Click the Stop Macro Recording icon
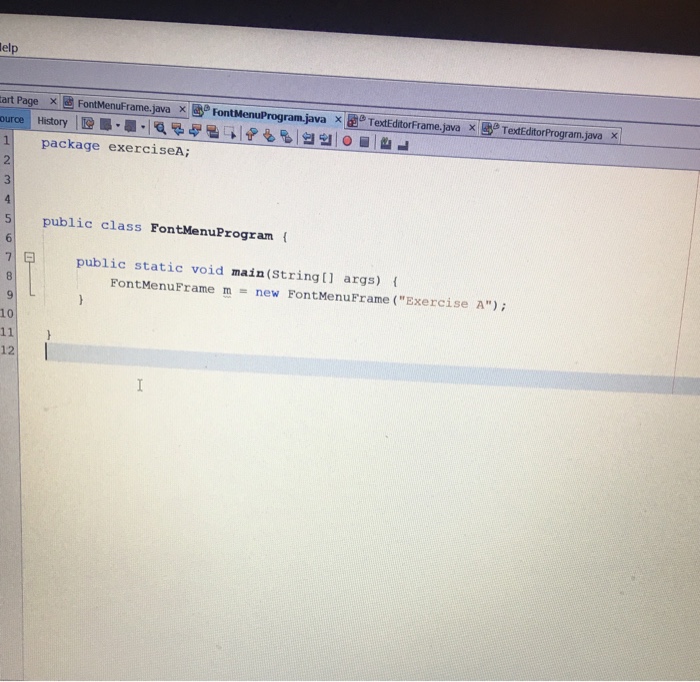This screenshot has width=700, height=682. point(364,142)
